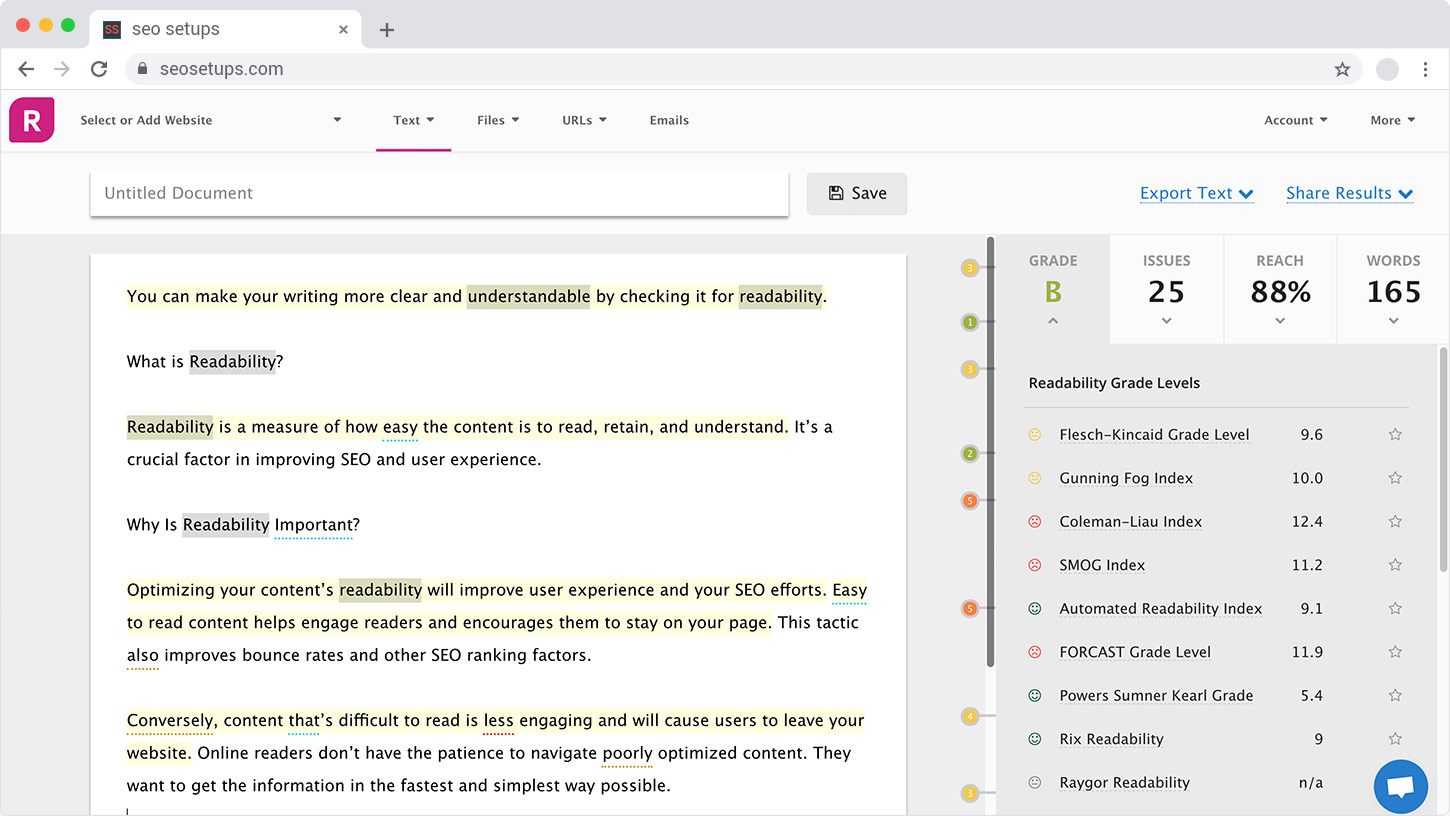Open a new browser tab
The height and width of the screenshot is (816, 1450).
coord(387,30)
